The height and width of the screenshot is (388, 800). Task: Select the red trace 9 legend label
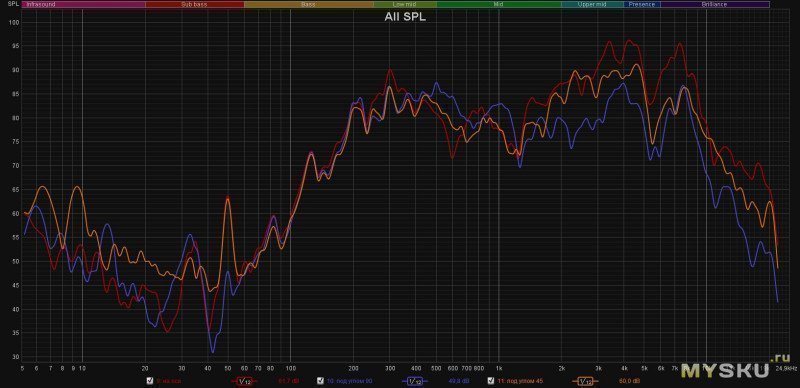point(168,381)
